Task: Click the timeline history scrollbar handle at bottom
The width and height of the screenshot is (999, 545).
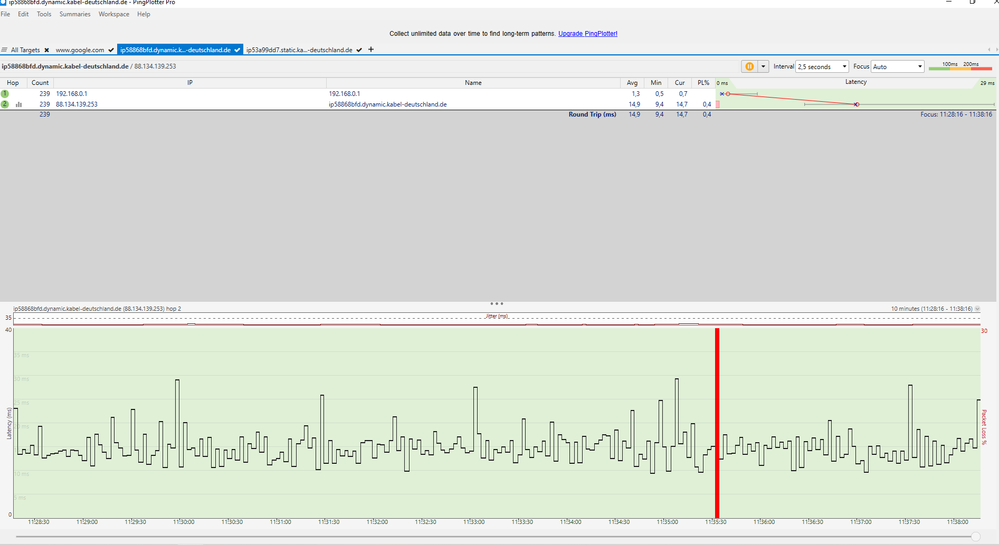Action: pos(975,537)
